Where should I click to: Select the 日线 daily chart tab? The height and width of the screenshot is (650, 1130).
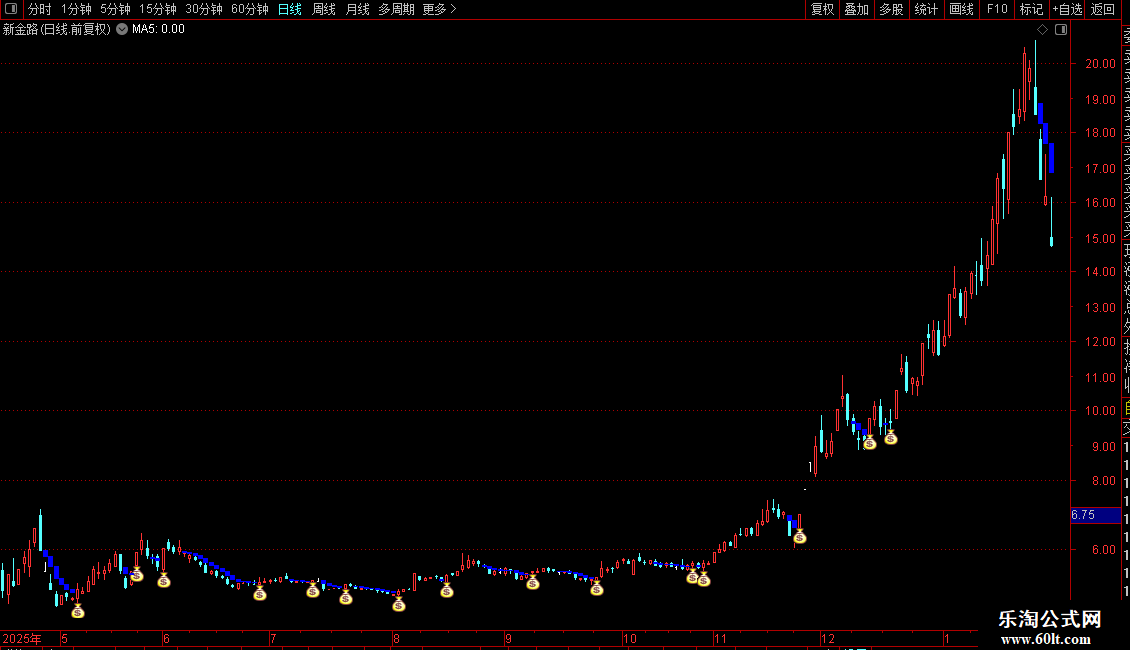click(290, 9)
